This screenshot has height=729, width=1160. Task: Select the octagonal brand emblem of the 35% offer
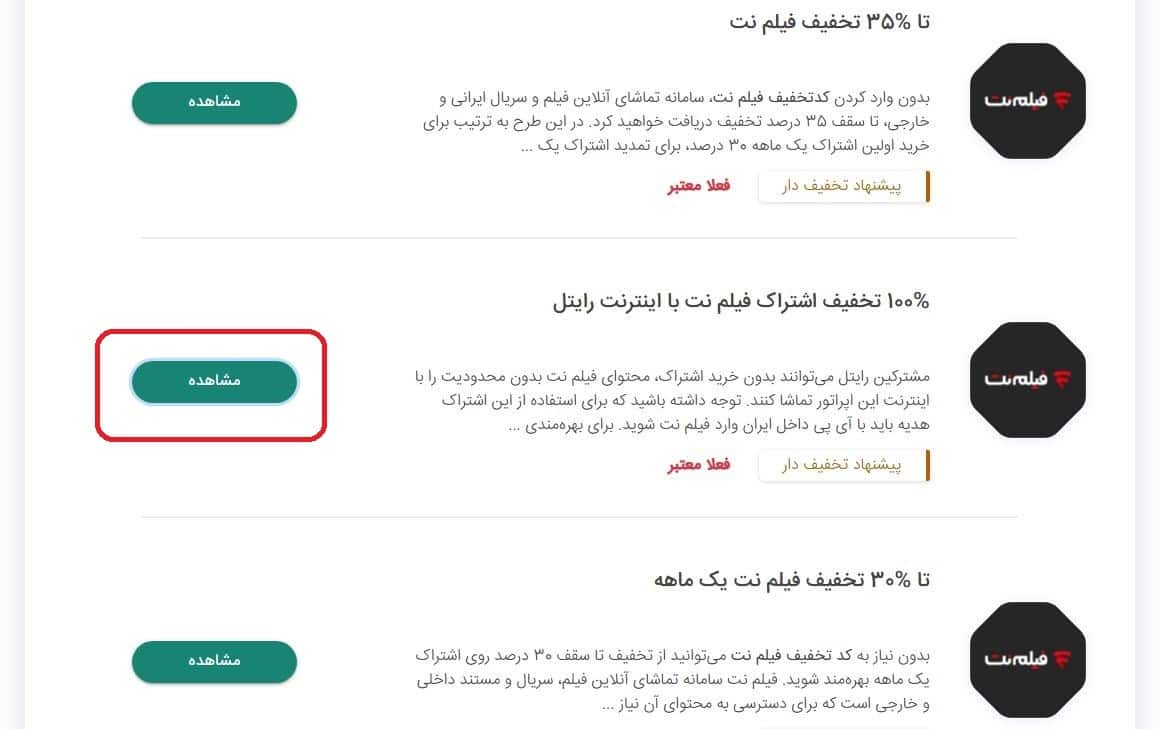[x=1027, y=101]
